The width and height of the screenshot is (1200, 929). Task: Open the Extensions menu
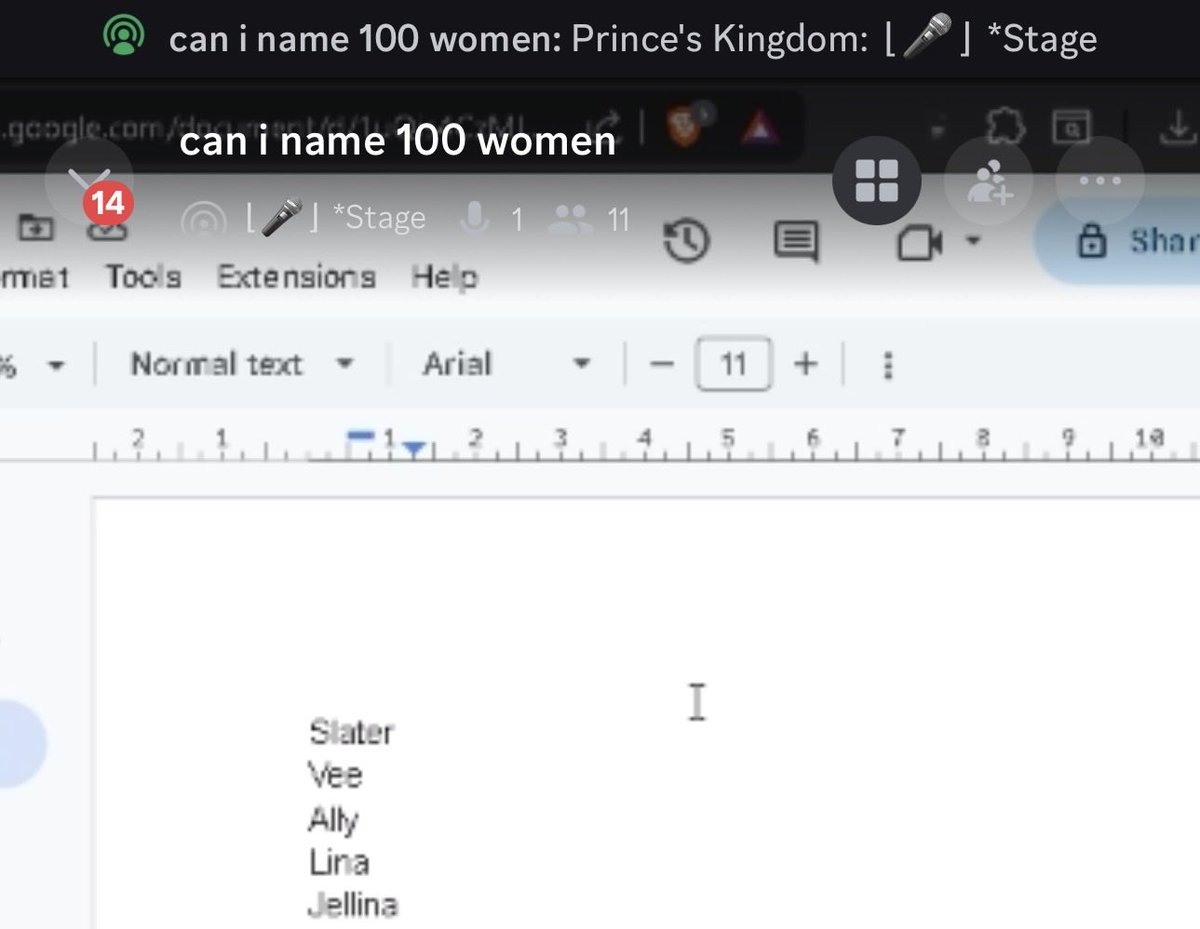(x=297, y=276)
